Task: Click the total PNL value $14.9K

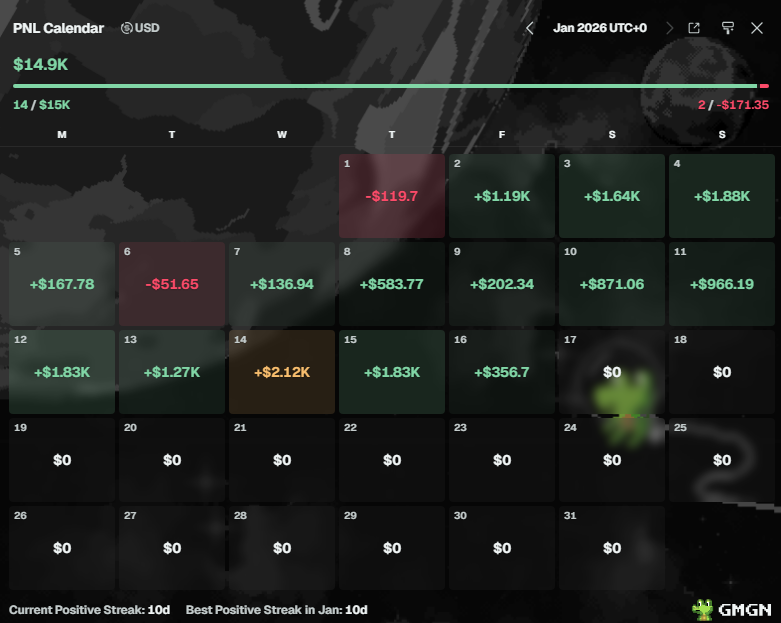Action: point(40,64)
